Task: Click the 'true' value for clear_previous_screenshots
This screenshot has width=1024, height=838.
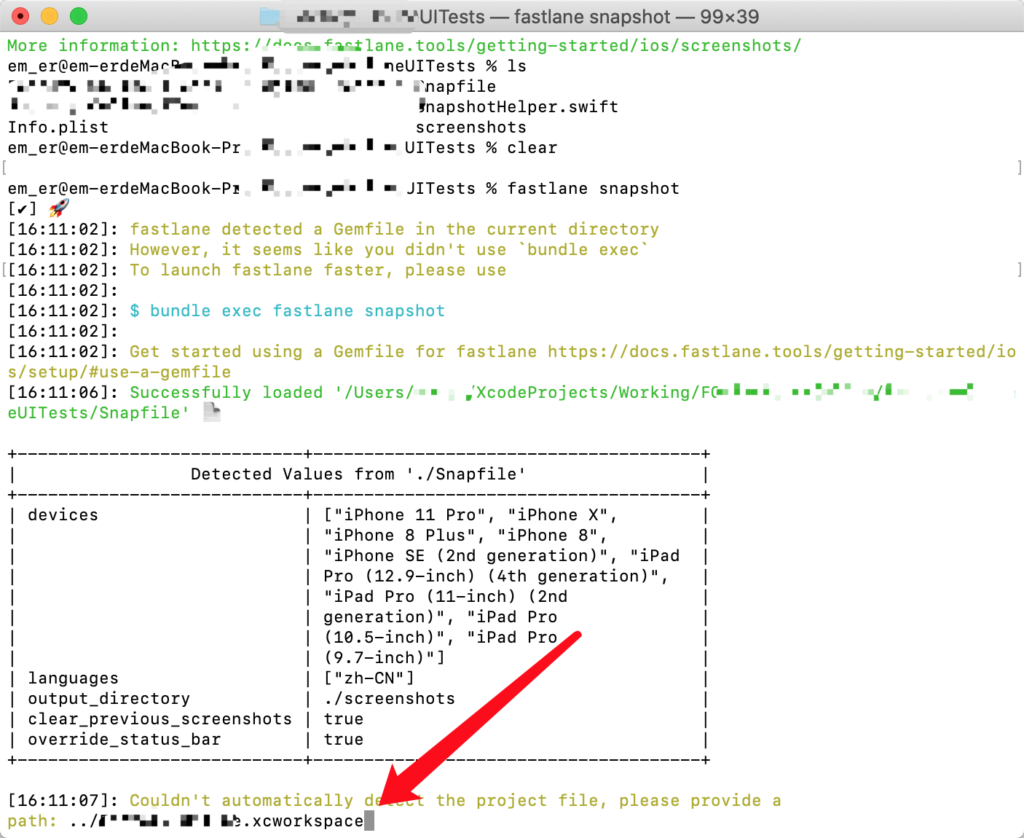Action: click(344, 719)
